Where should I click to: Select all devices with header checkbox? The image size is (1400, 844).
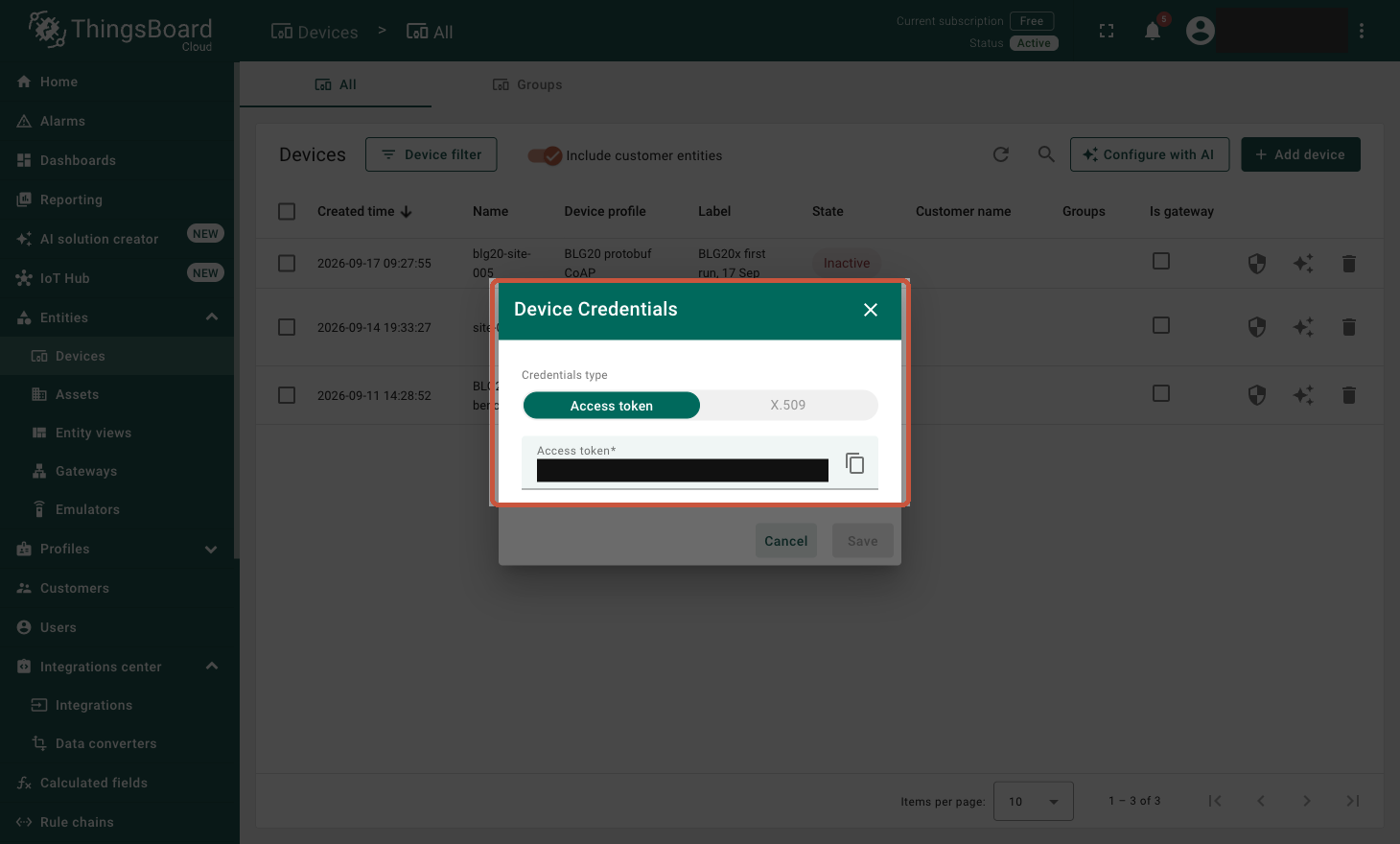coord(287,211)
